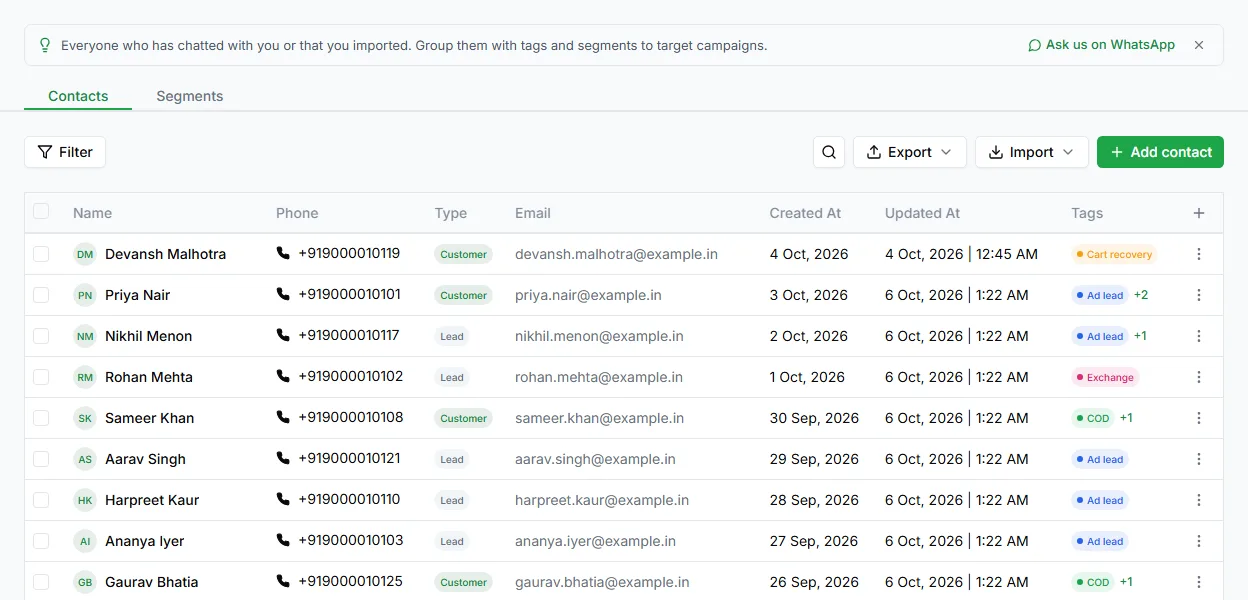Select the checkbox for Nikhil Menon

tap(41, 336)
